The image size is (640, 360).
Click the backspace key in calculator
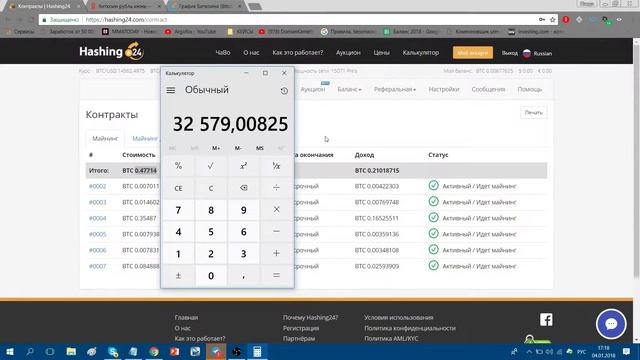tap(243, 188)
